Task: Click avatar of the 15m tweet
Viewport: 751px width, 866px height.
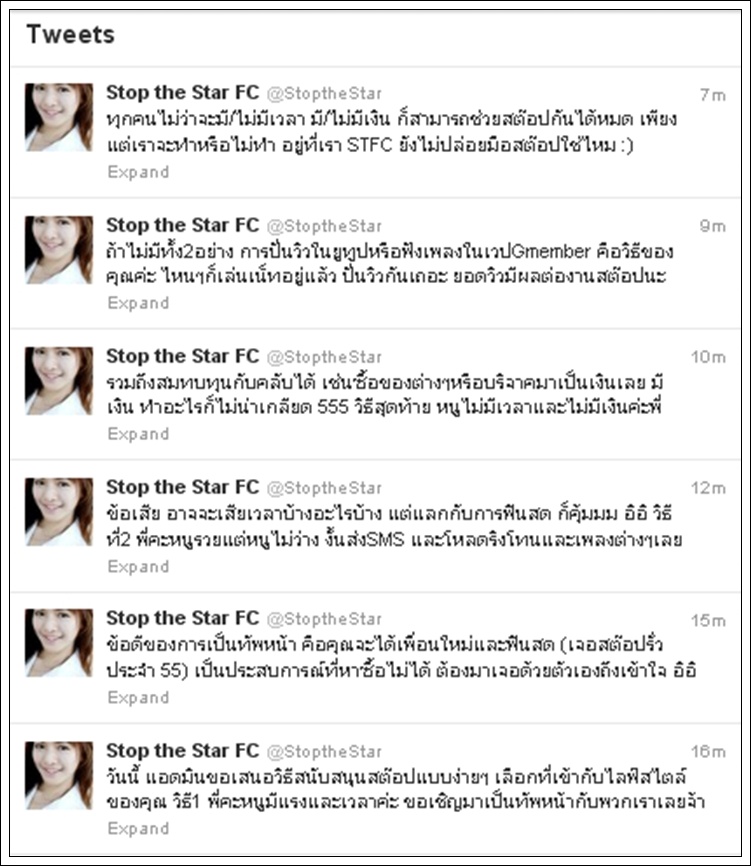Action: [59, 642]
